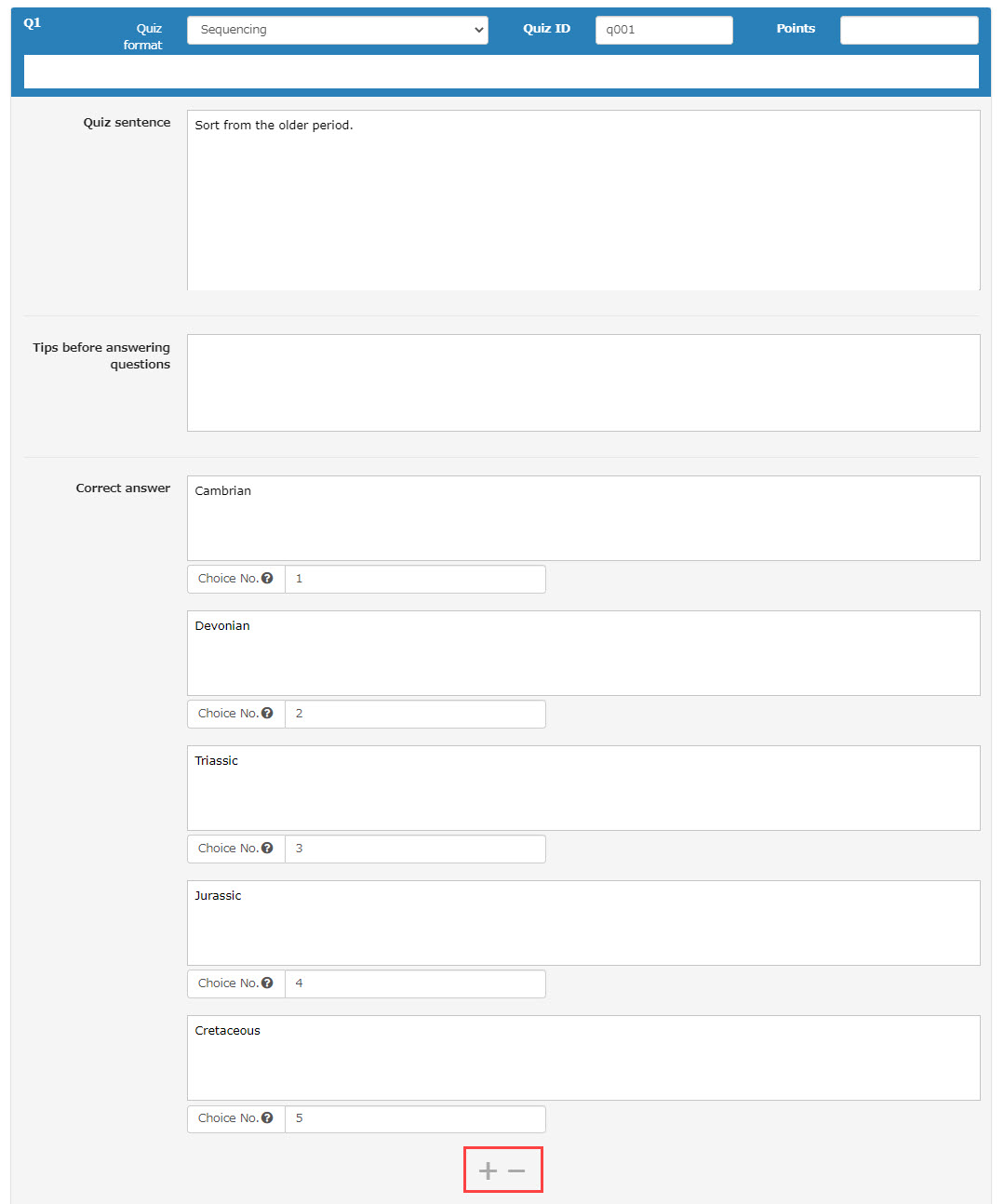
Task: Open the Quiz format Sequencing dropdown
Action: [337, 30]
